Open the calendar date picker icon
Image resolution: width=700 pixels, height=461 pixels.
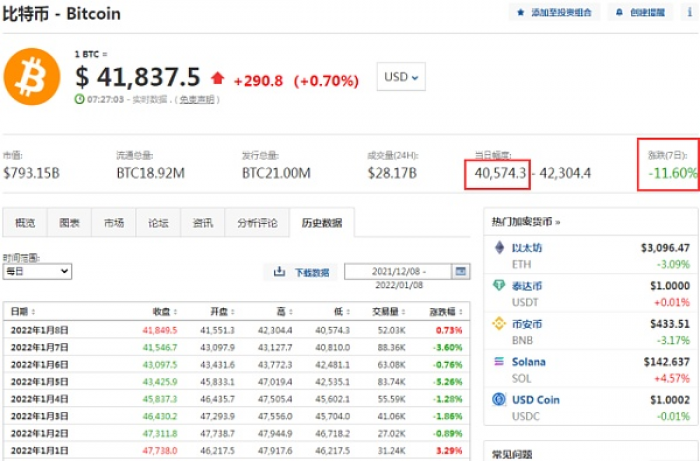(461, 271)
